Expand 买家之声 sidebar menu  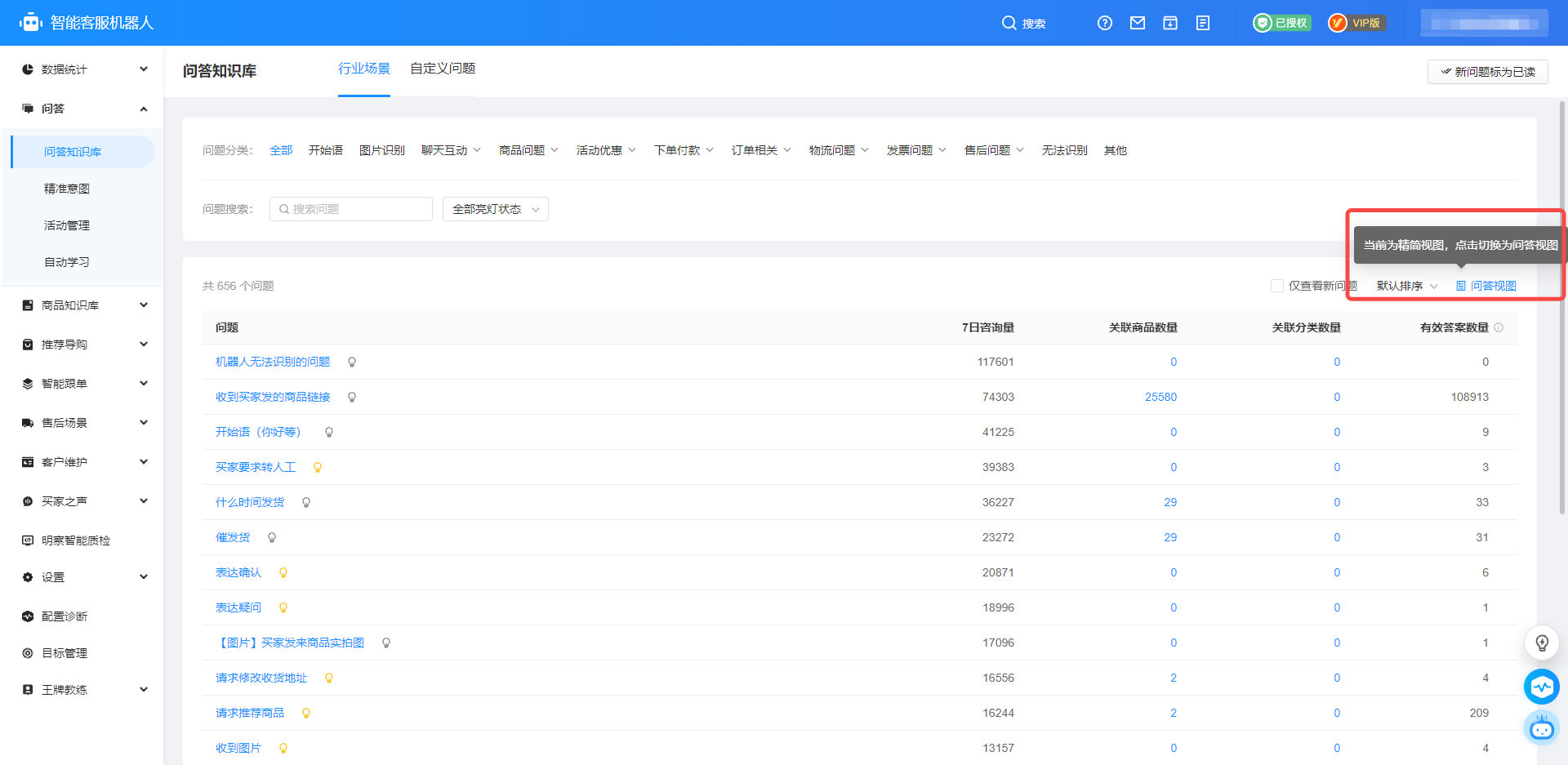pos(84,501)
